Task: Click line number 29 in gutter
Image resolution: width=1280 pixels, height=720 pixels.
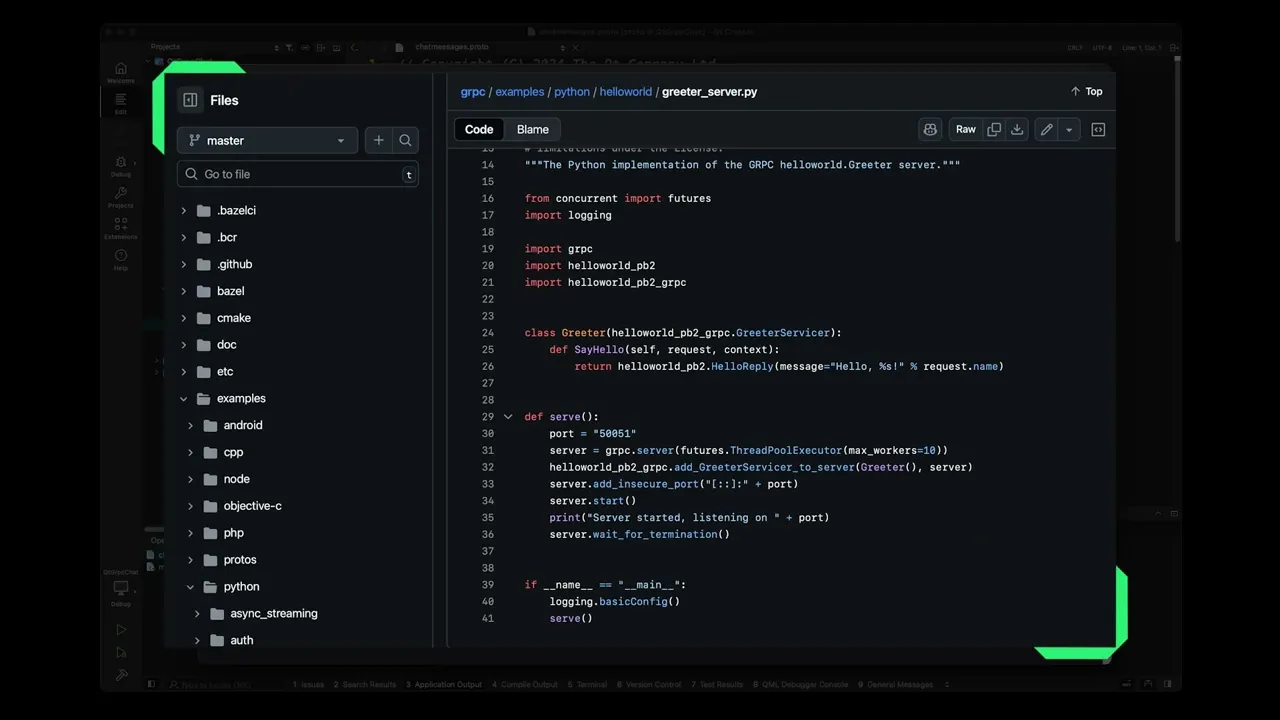Action: tap(488, 417)
